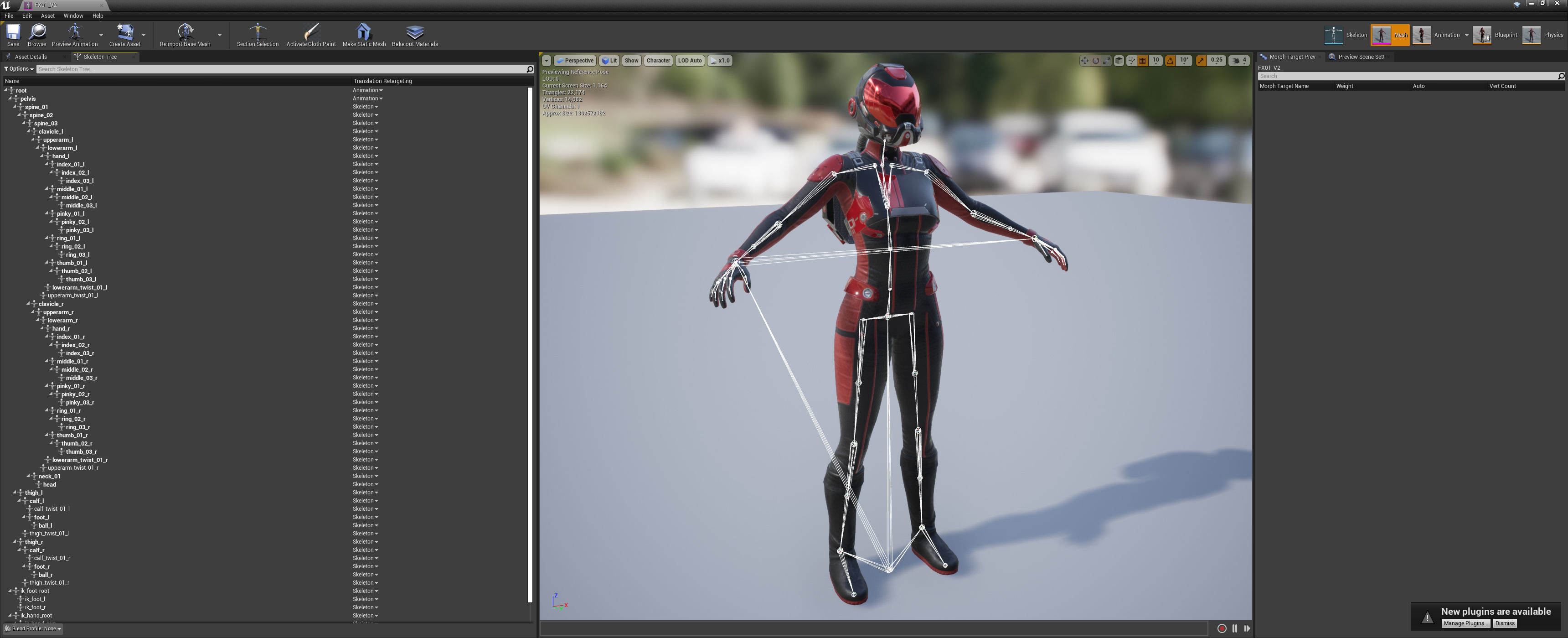
Task: Click the Reimport Base Mesh icon
Action: tap(185, 32)
